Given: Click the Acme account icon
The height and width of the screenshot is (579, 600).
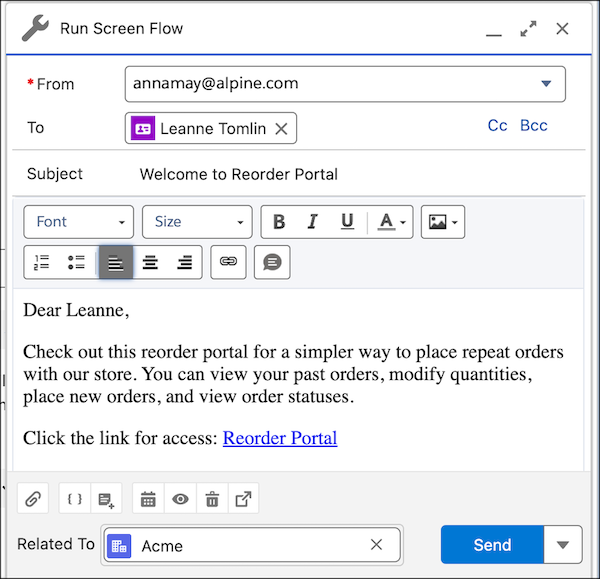Looking at the screenshot, I should [x=119, y=546].
